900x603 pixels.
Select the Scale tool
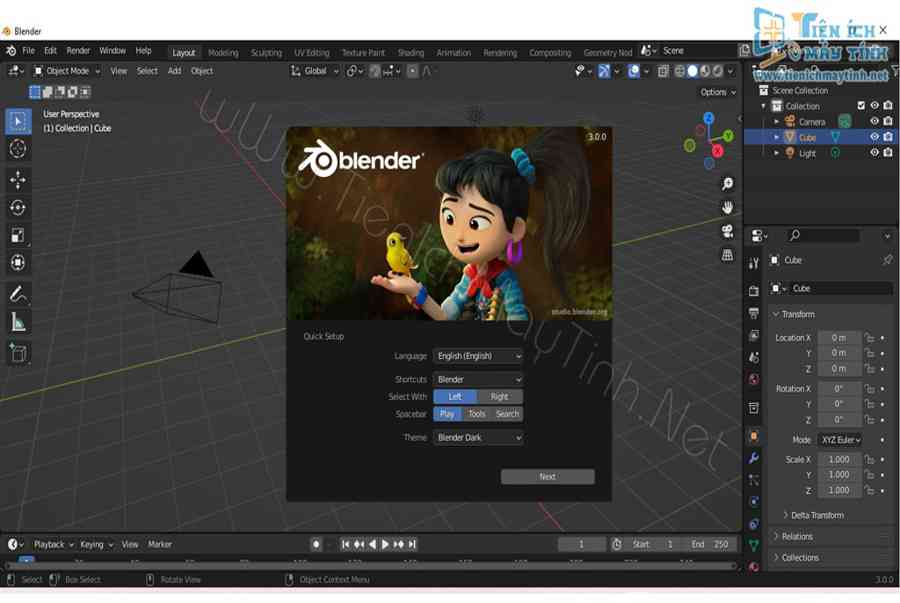click(18, 236)
